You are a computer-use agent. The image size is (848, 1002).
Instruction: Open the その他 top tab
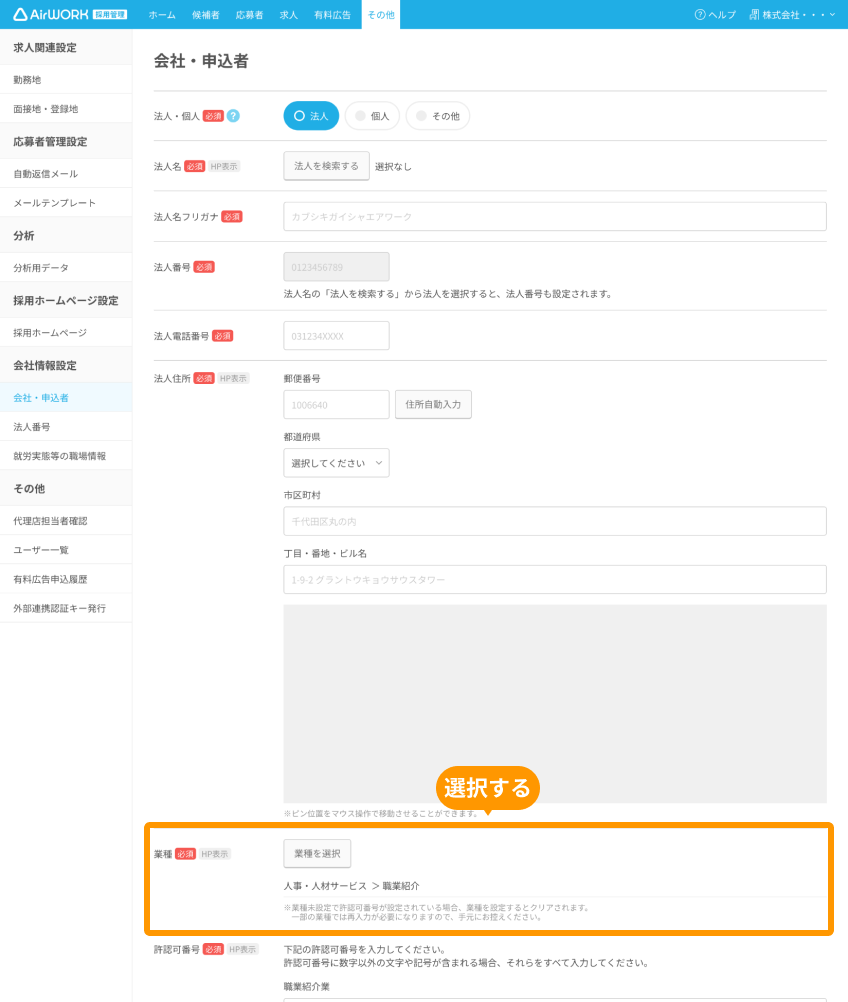click(381, 15)
